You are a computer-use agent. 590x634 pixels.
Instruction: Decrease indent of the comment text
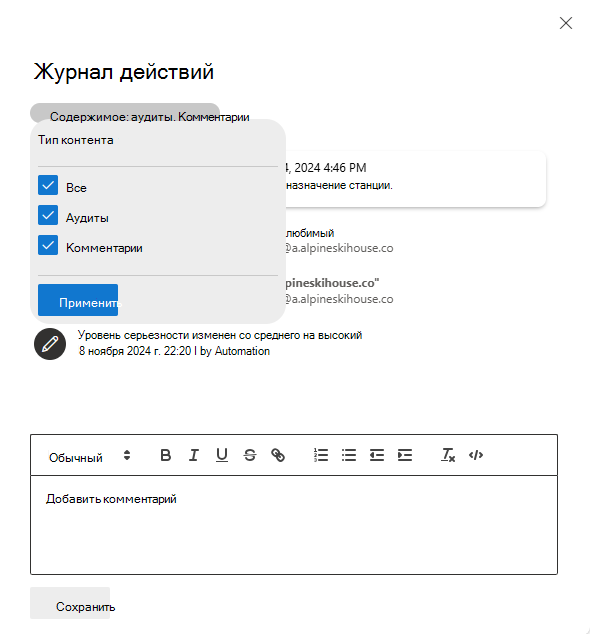point(377,455)
